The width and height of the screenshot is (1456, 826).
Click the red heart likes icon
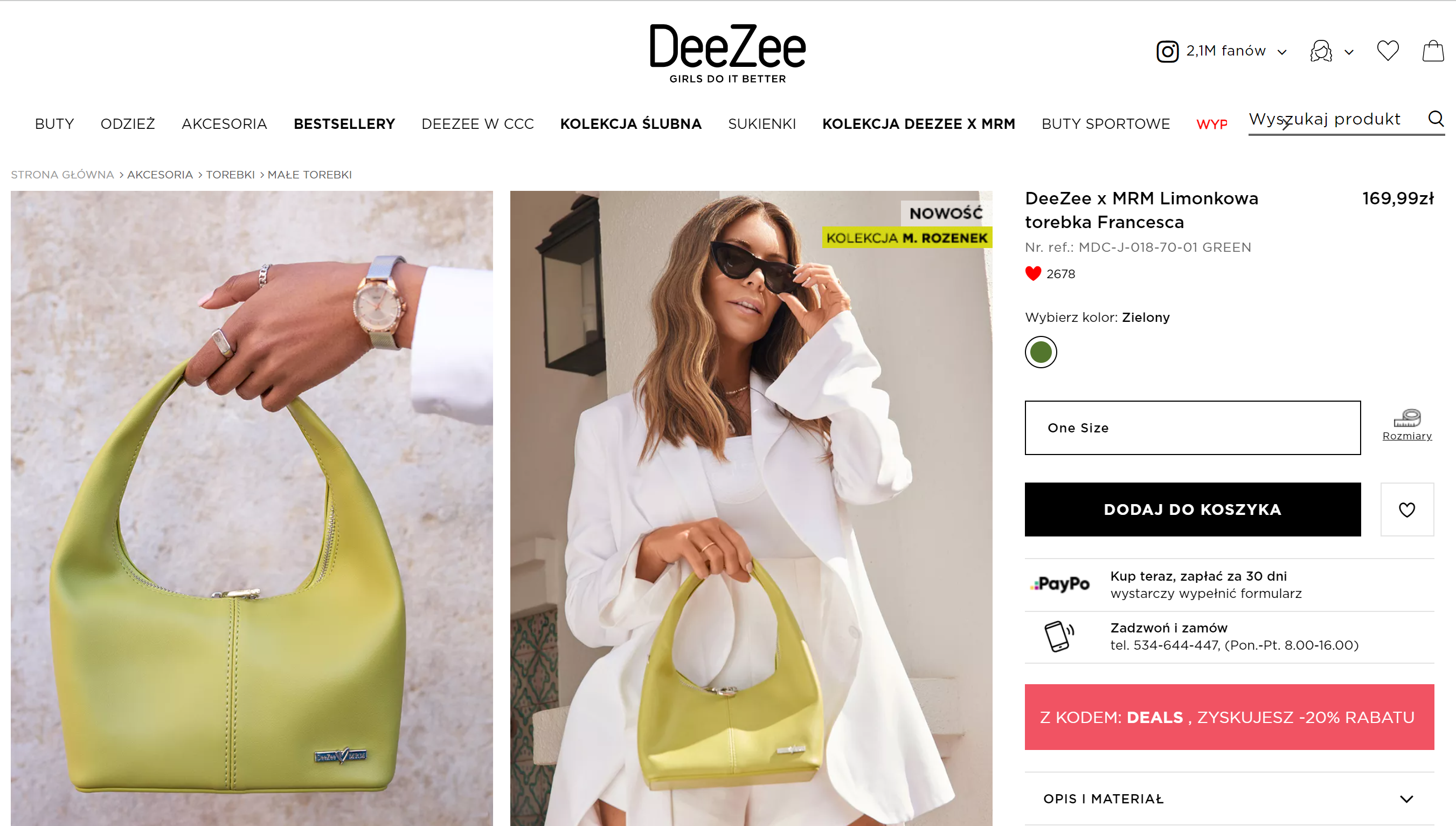pyautogui.click(x=1033, y=273)
